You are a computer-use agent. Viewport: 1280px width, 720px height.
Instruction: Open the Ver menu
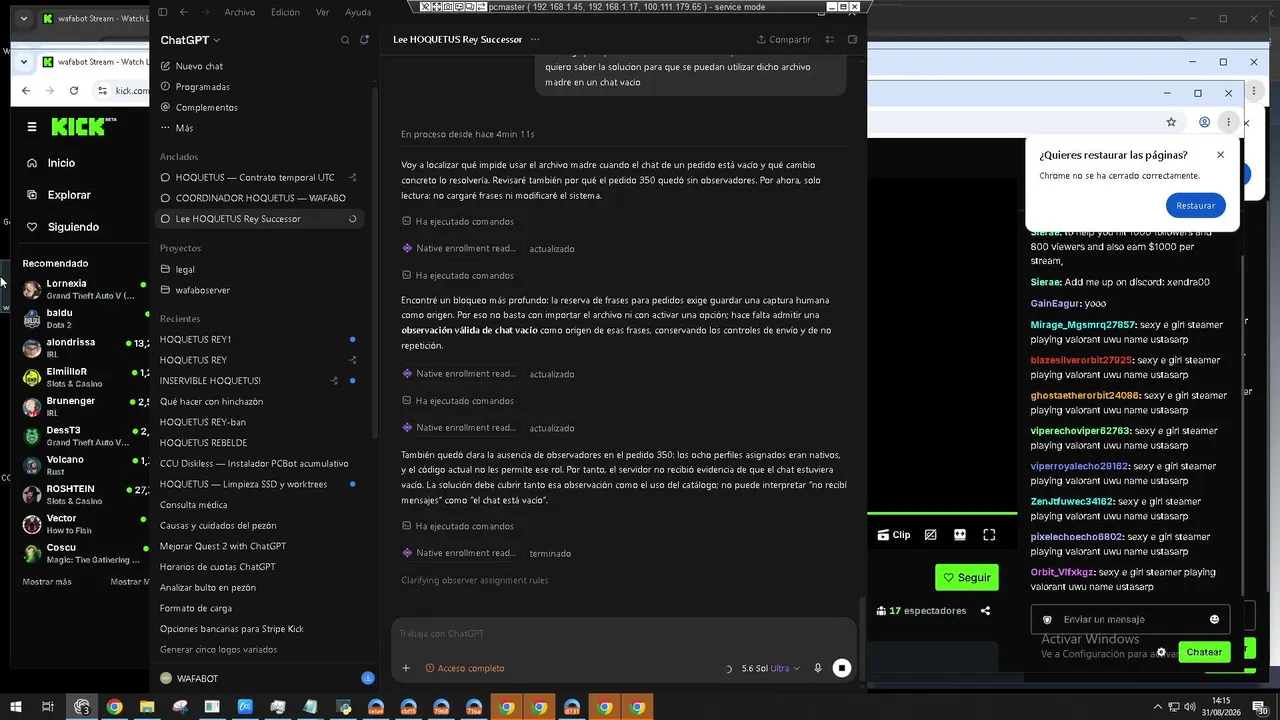click(322, 12)
